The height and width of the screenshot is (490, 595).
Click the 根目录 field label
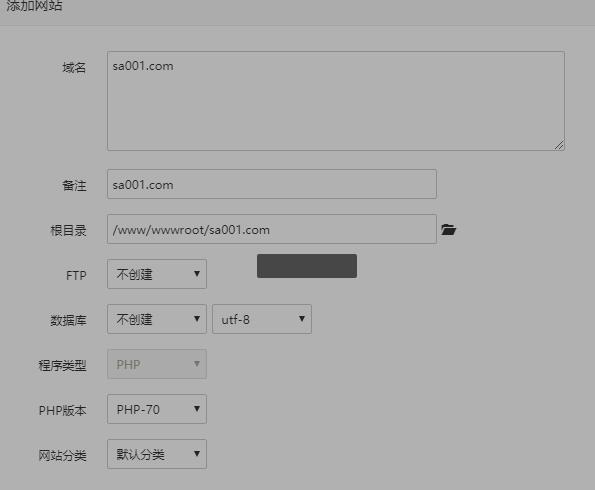[x=68, y=230]
